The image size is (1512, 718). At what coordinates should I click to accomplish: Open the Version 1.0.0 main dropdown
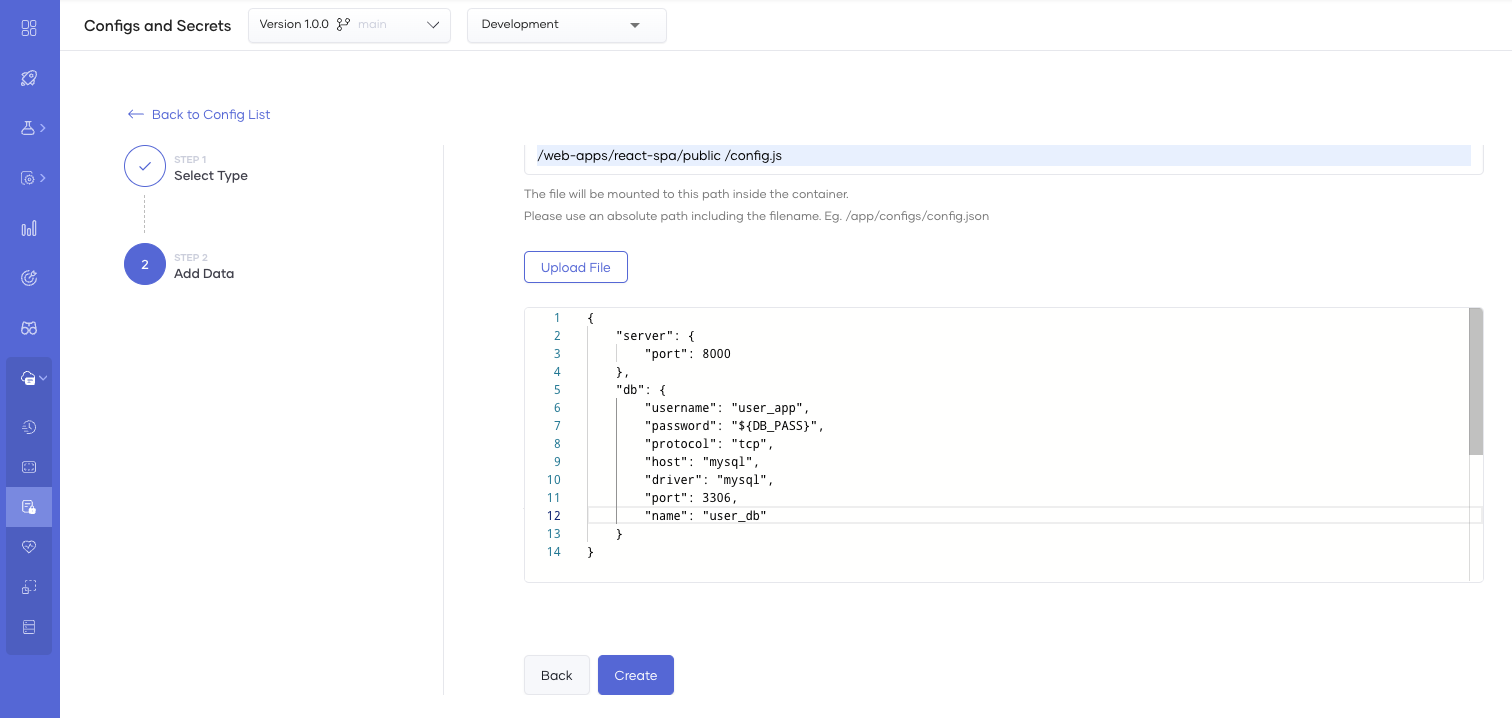point(349,25)
